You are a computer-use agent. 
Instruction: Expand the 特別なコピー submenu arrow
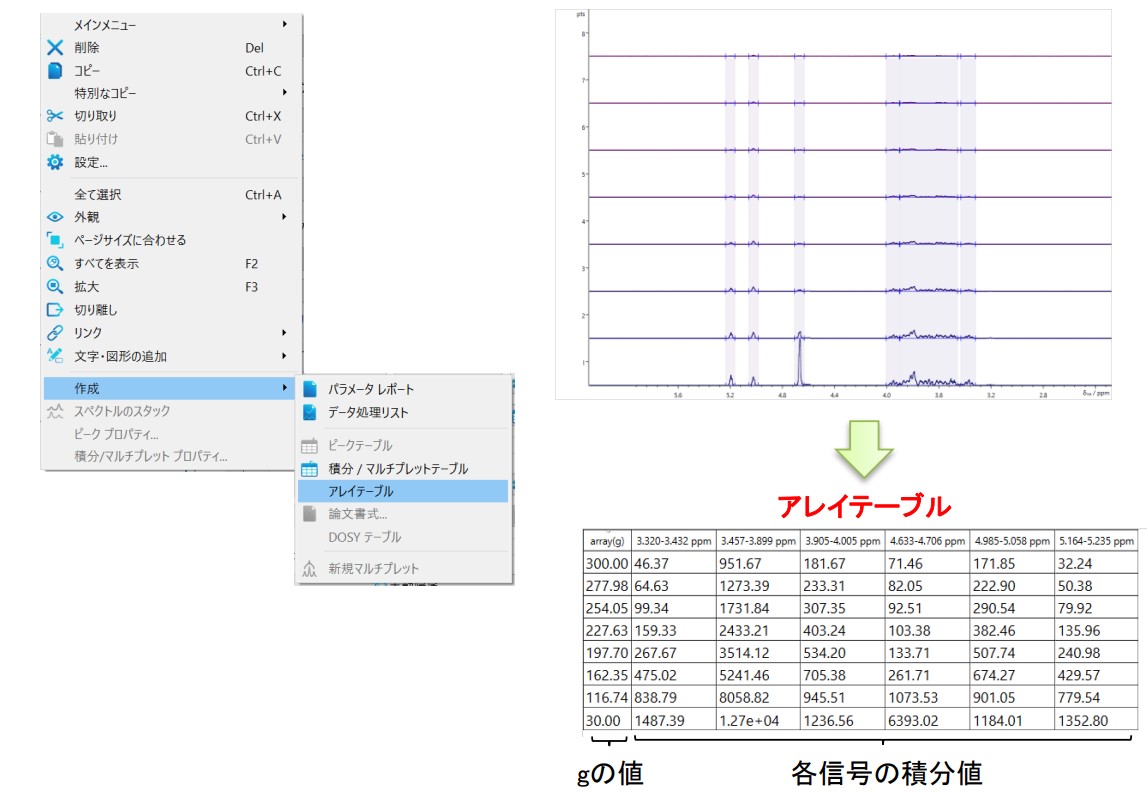click(x=284, y=93)
